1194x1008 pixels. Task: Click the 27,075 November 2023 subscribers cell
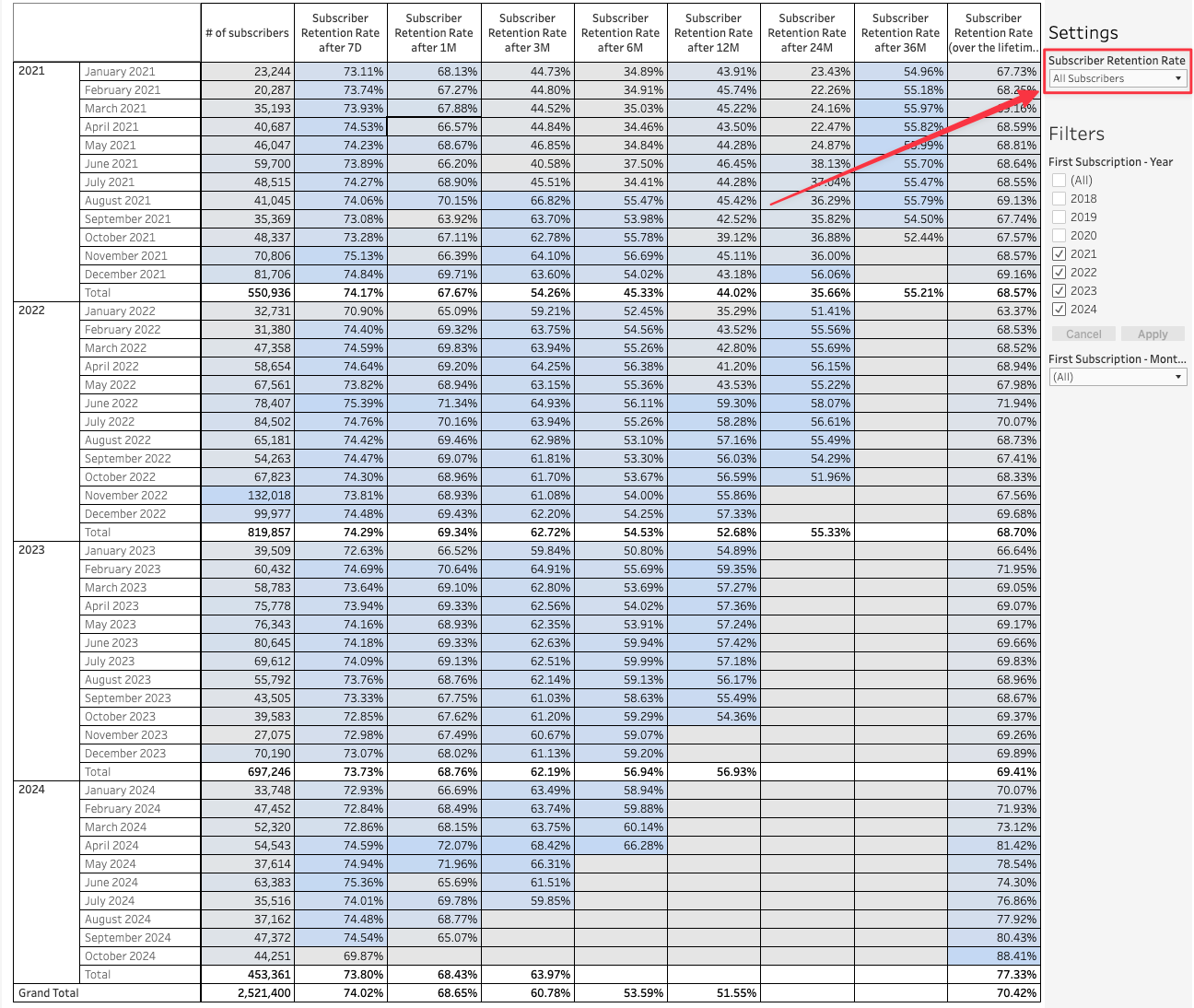[248, 735]
